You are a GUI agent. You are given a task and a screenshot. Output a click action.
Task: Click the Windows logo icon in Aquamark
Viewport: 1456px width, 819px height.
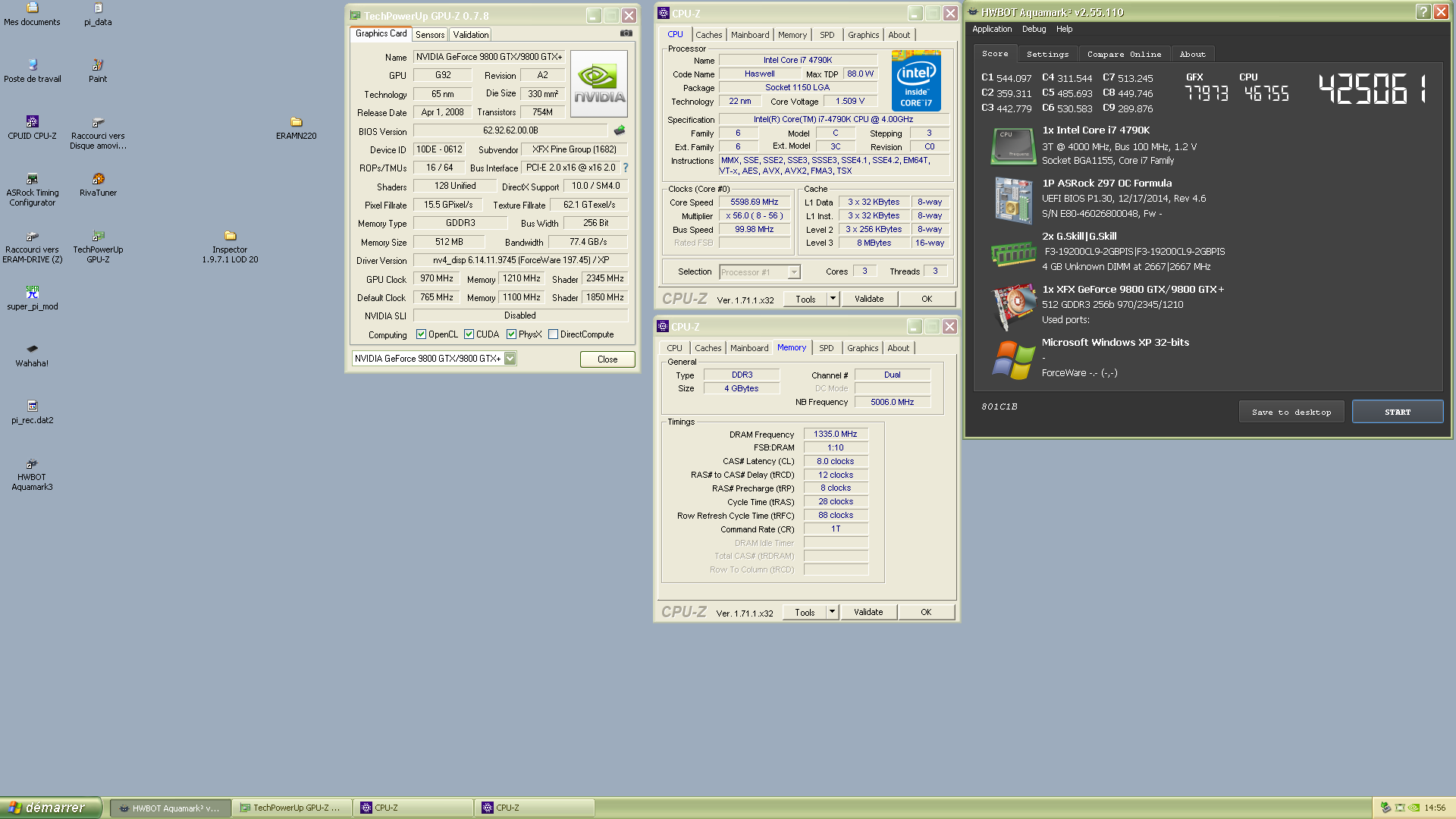coord(1013,359)
